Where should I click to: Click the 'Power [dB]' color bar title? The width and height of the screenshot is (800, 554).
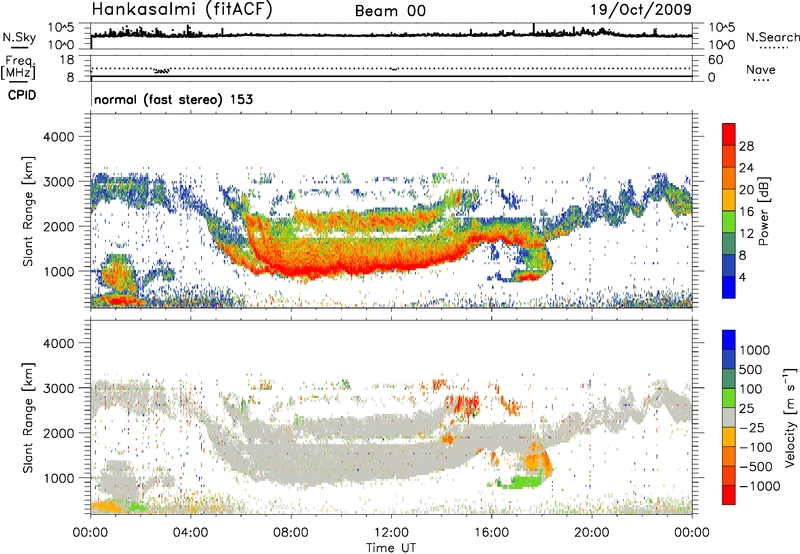[x=764, y=211]
